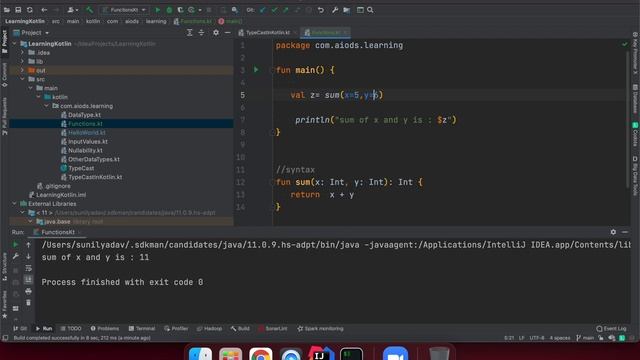Open Run panel gear settings
640x360 pixels.
(x=613, y=232)
